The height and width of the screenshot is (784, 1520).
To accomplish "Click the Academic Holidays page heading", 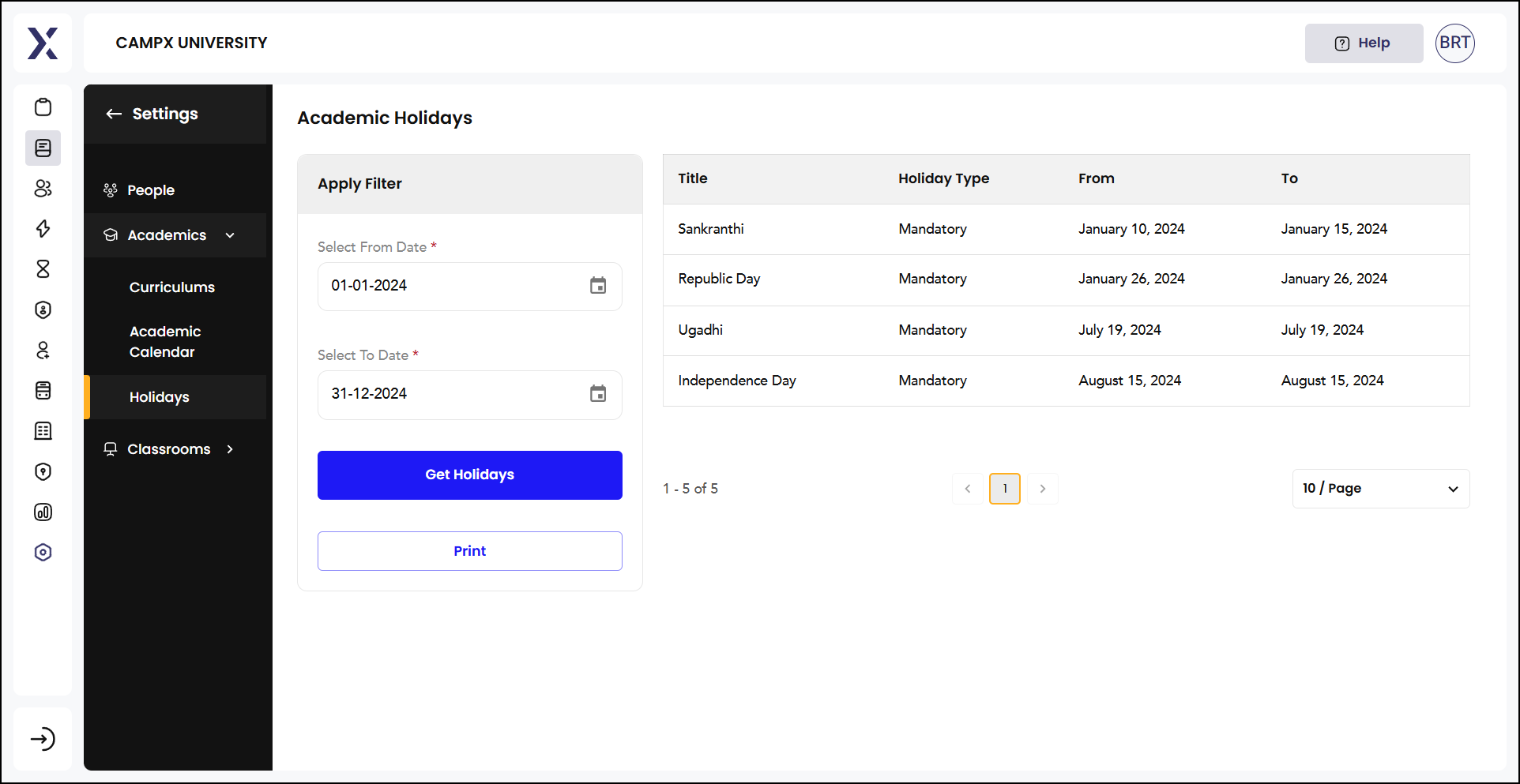I will click(385, 118).
